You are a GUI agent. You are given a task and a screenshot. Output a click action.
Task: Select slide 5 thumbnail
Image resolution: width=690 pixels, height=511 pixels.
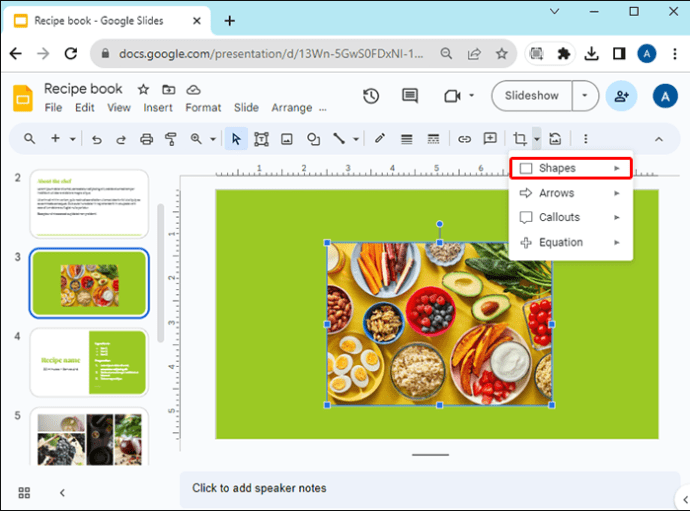(89, 437)
